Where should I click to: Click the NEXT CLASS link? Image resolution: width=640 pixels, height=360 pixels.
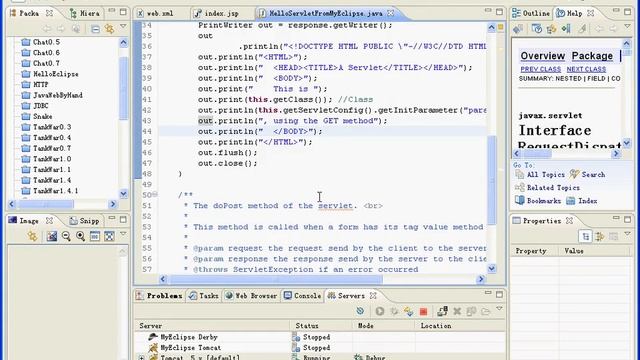586,69
